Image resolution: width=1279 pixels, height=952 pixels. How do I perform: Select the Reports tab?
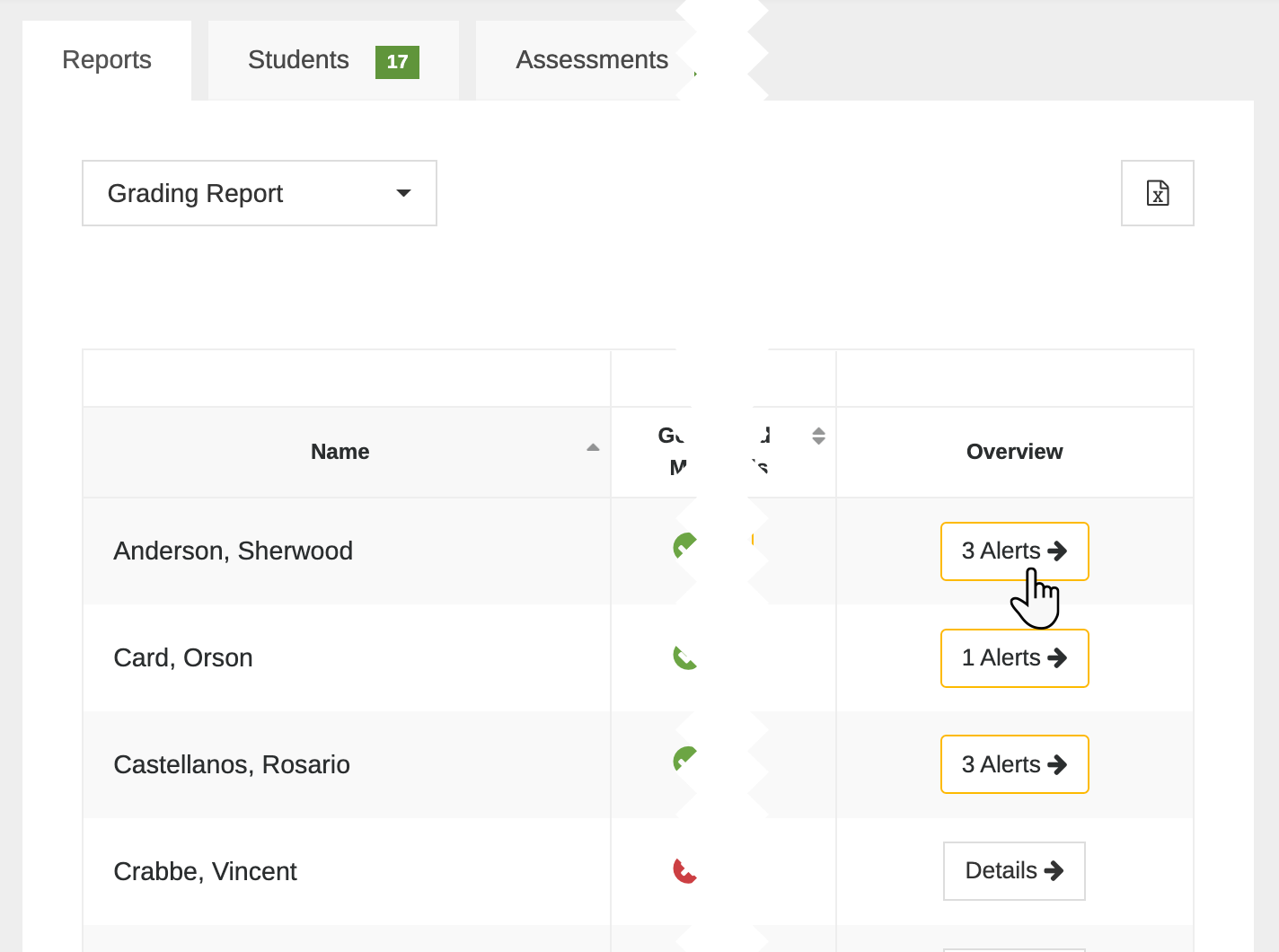[106, 59]
